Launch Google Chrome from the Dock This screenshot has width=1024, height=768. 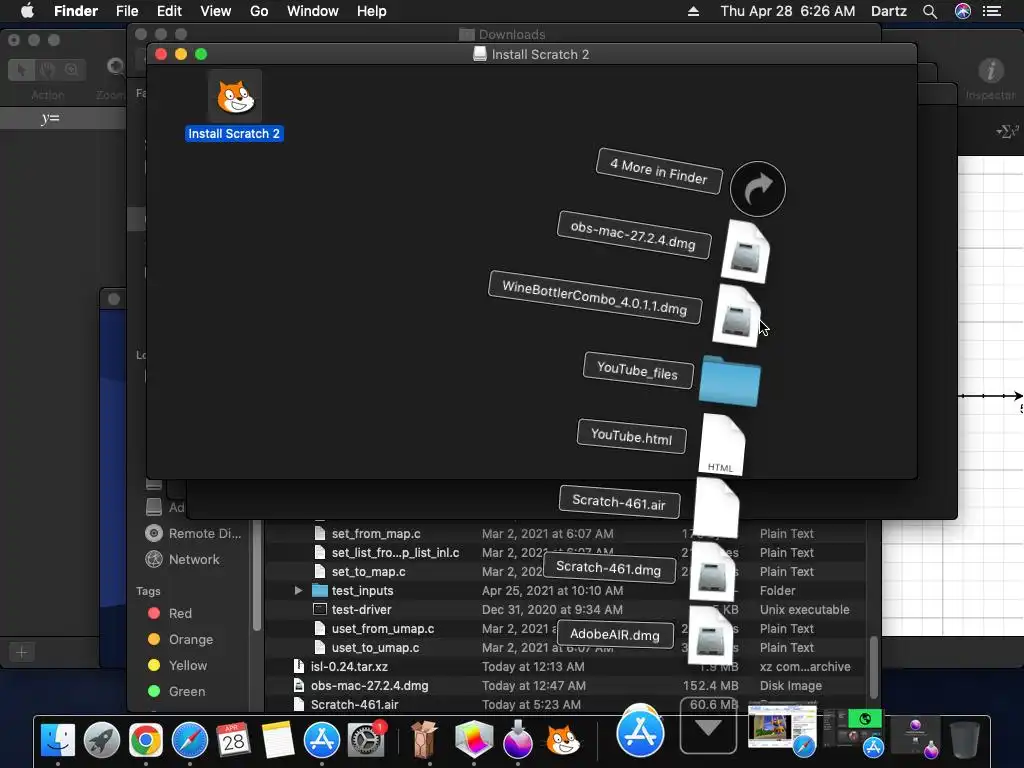click(x=146, y=741)
